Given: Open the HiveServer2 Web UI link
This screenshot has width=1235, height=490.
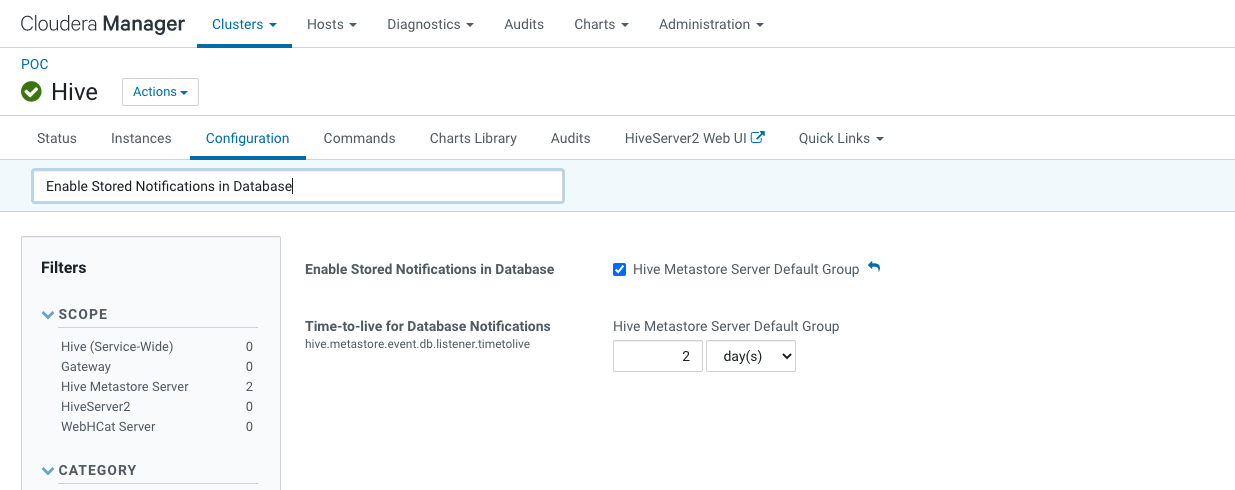Looking at the screenshot, I should pyautogui.click(x=695, y=138).
